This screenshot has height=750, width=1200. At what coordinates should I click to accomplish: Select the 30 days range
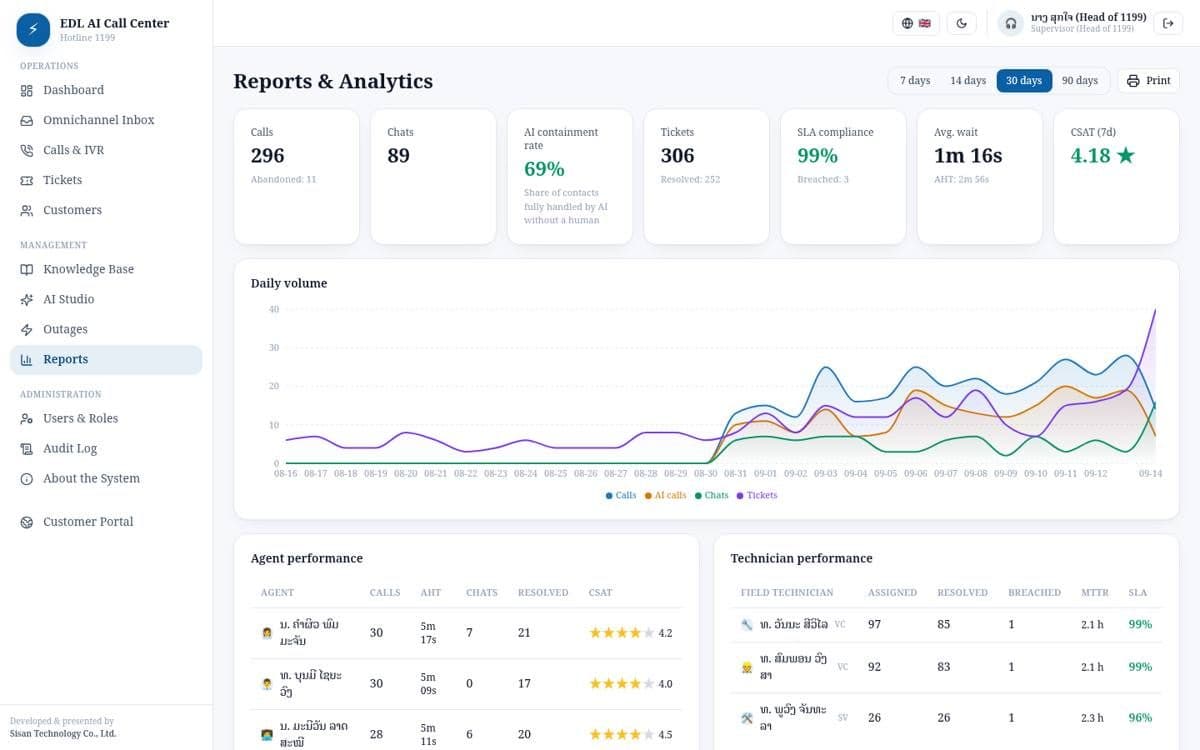coord(1024,80)
